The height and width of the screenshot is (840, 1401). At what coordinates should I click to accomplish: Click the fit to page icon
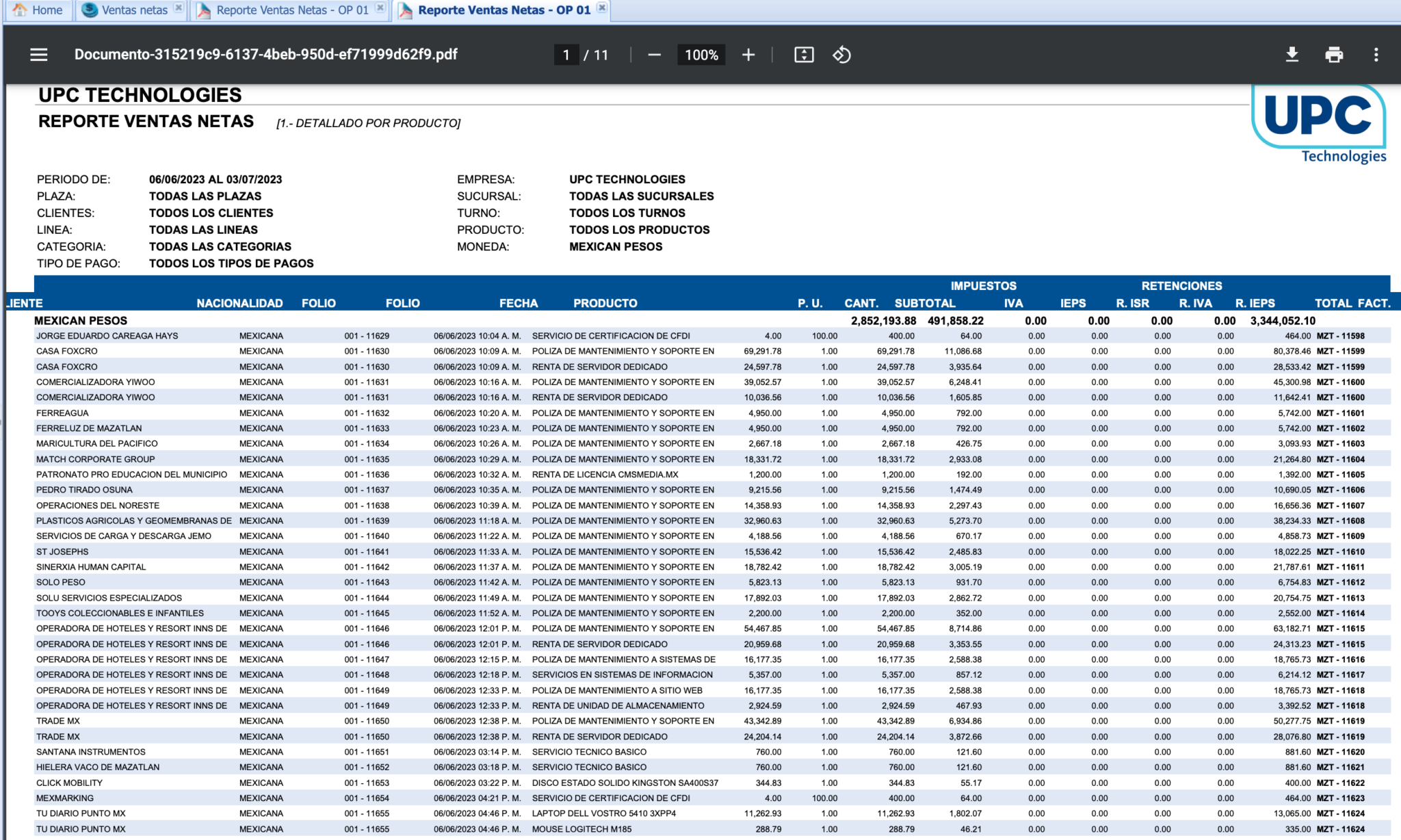pos(804,55)
